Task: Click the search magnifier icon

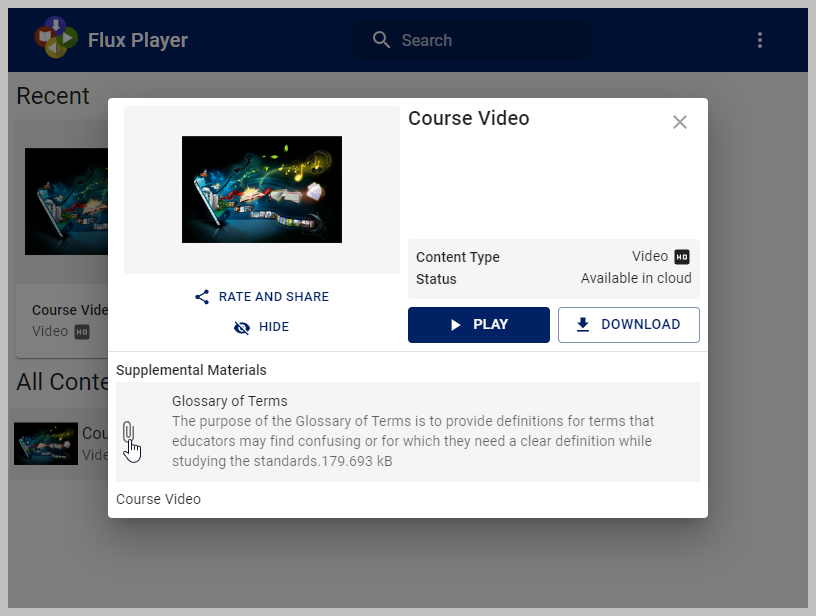Action: pyautogui.click(x=381, y=40)
